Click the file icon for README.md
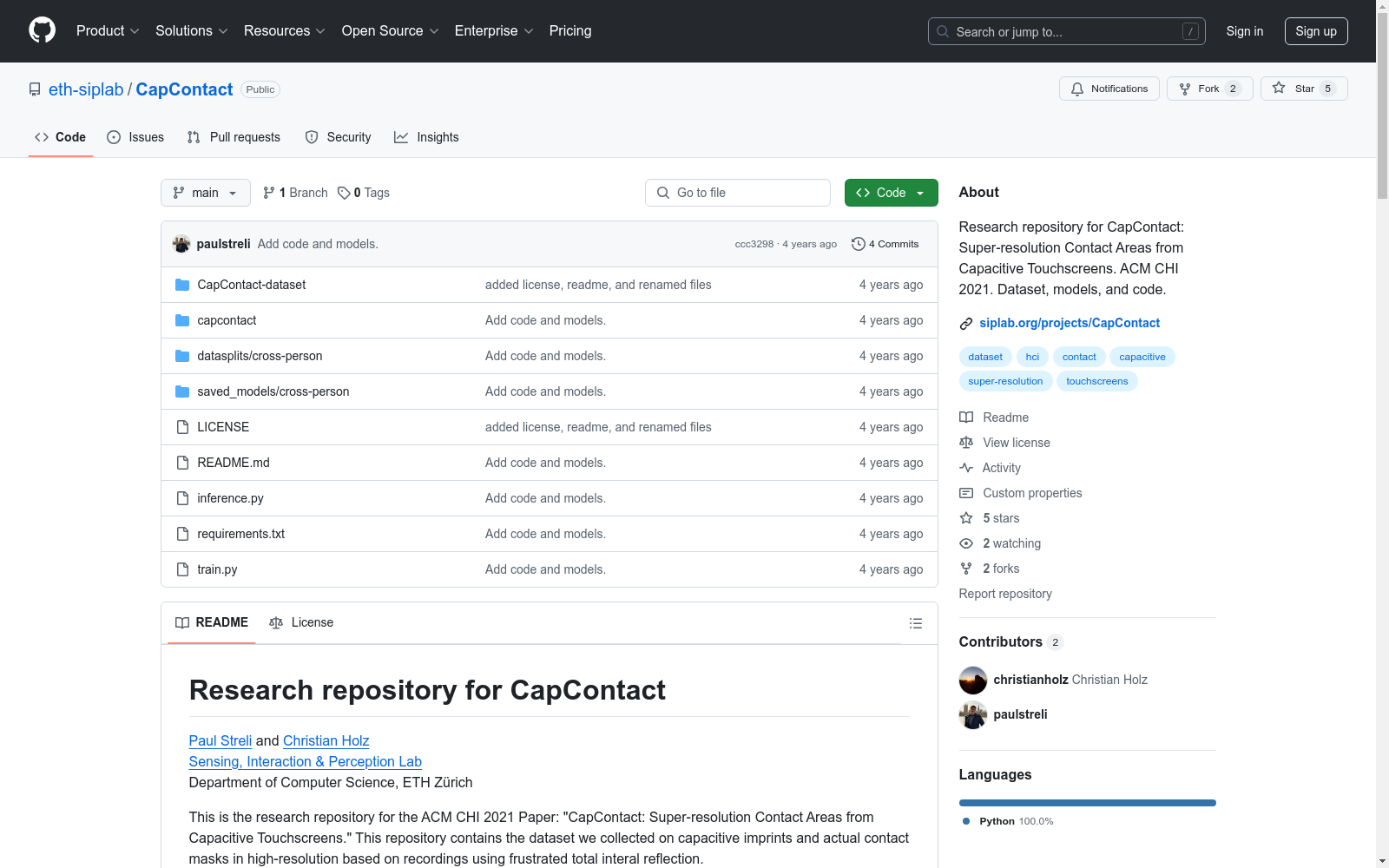This screenshot has width=1389, height=868. 182,463
